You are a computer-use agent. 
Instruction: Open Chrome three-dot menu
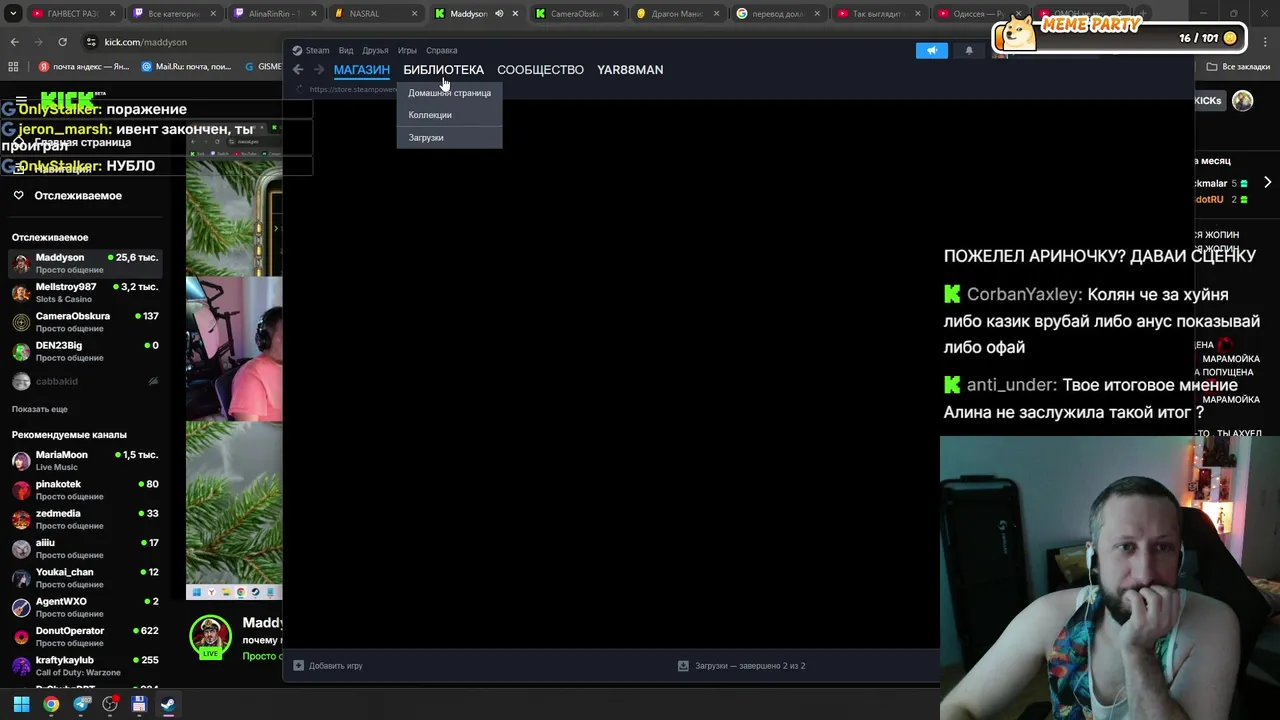[x=1265, y=42]
